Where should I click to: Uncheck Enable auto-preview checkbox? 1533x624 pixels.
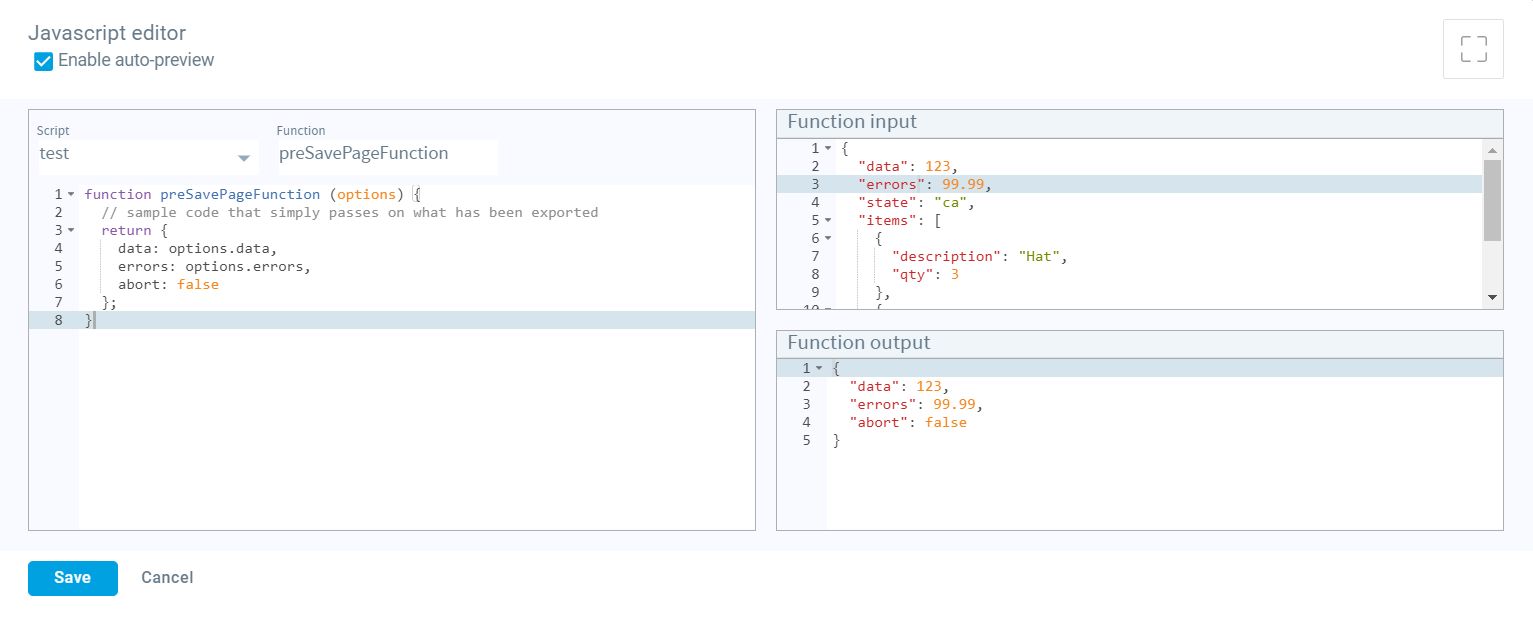pyautogui.click(x=43, y=61)
